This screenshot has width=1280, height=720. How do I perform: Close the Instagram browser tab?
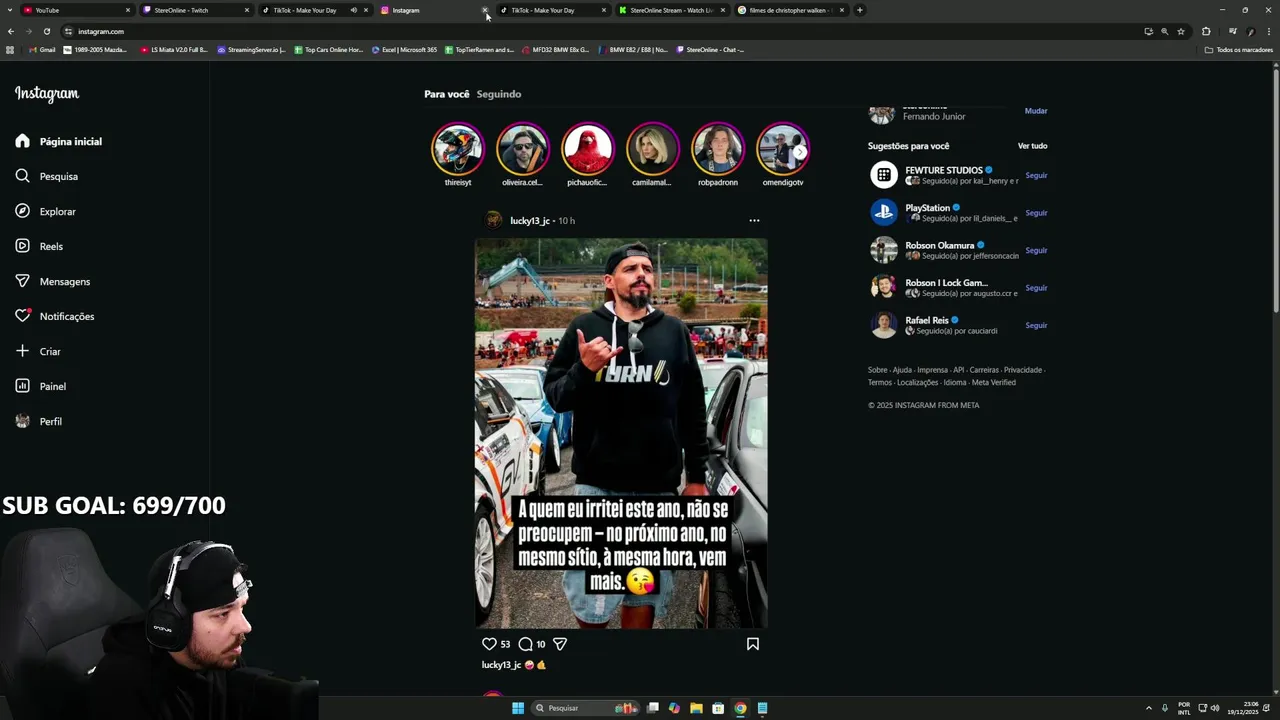(485, 10)
